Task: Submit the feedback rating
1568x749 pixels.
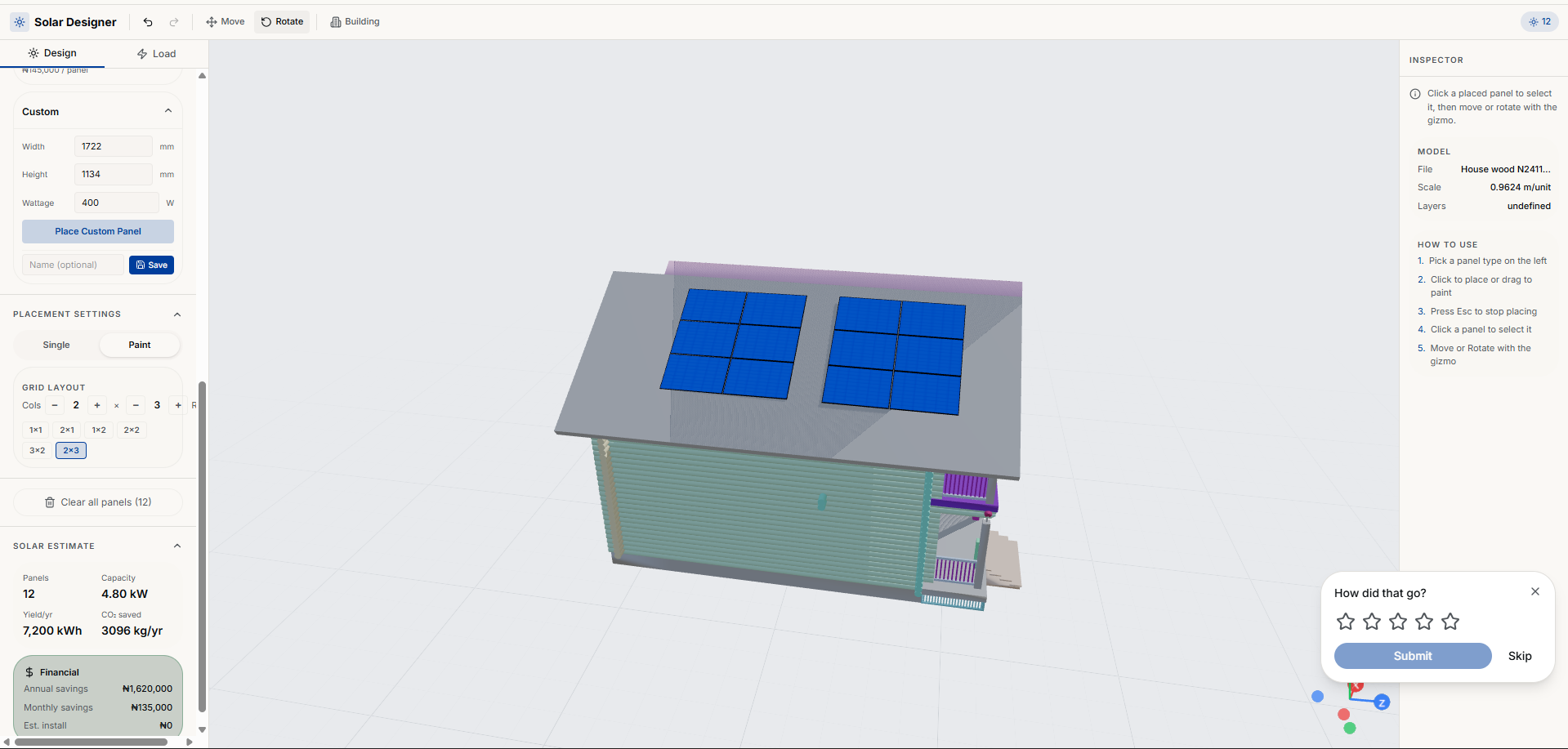Action: pos(1413,656)
